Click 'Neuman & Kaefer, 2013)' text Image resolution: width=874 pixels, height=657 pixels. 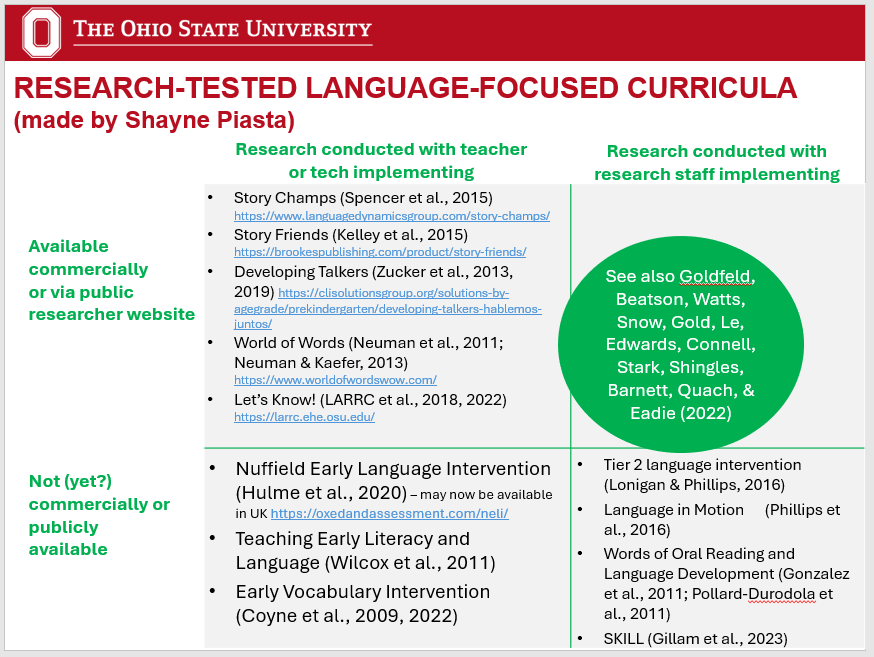pyautogui.click(x=321, y=363)
